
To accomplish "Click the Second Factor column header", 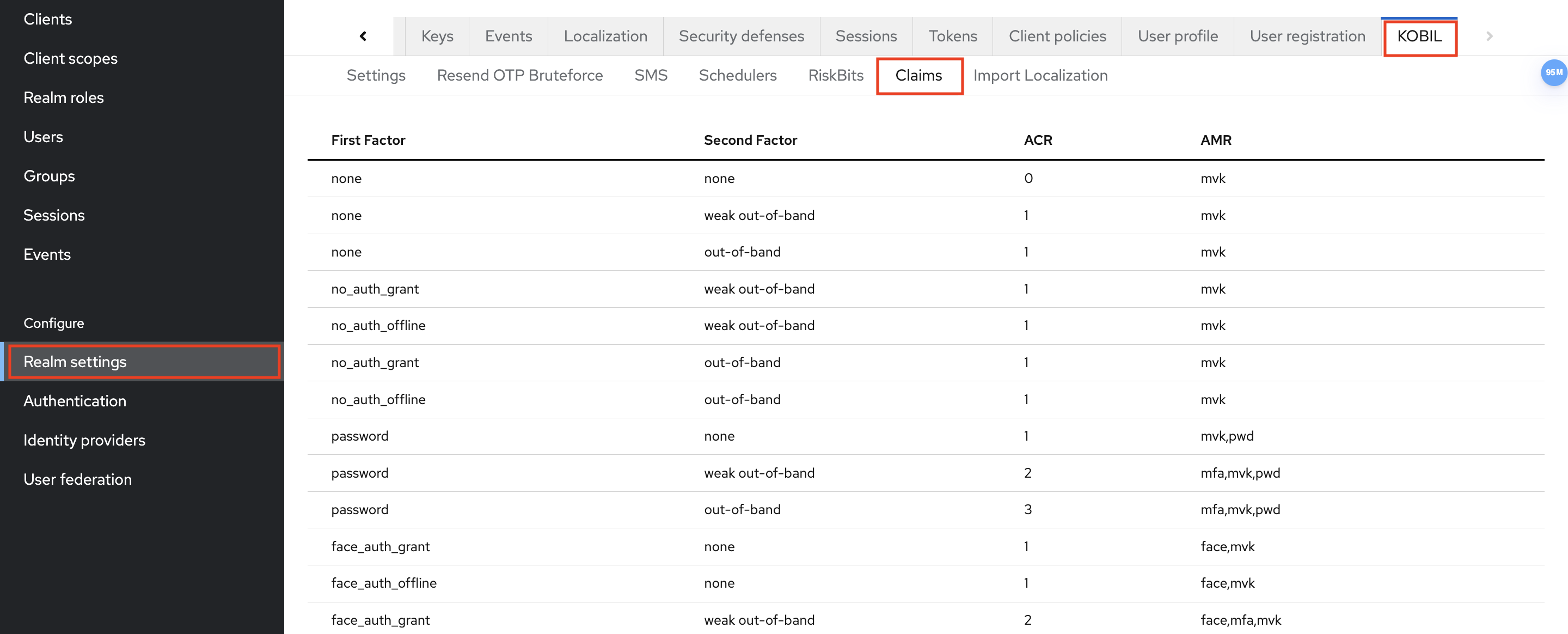I will coord(750,140).
